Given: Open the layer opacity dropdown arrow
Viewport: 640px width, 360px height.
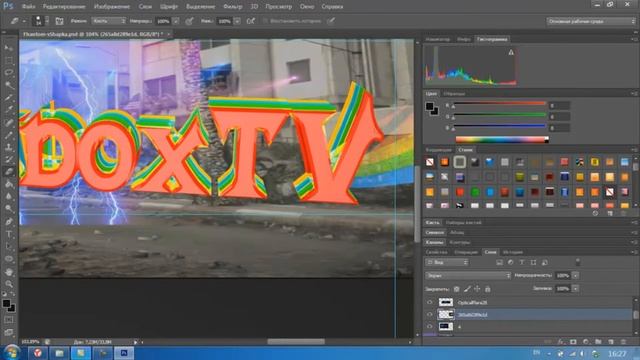Looking at the screenshot, I should (x=575, y=276).
